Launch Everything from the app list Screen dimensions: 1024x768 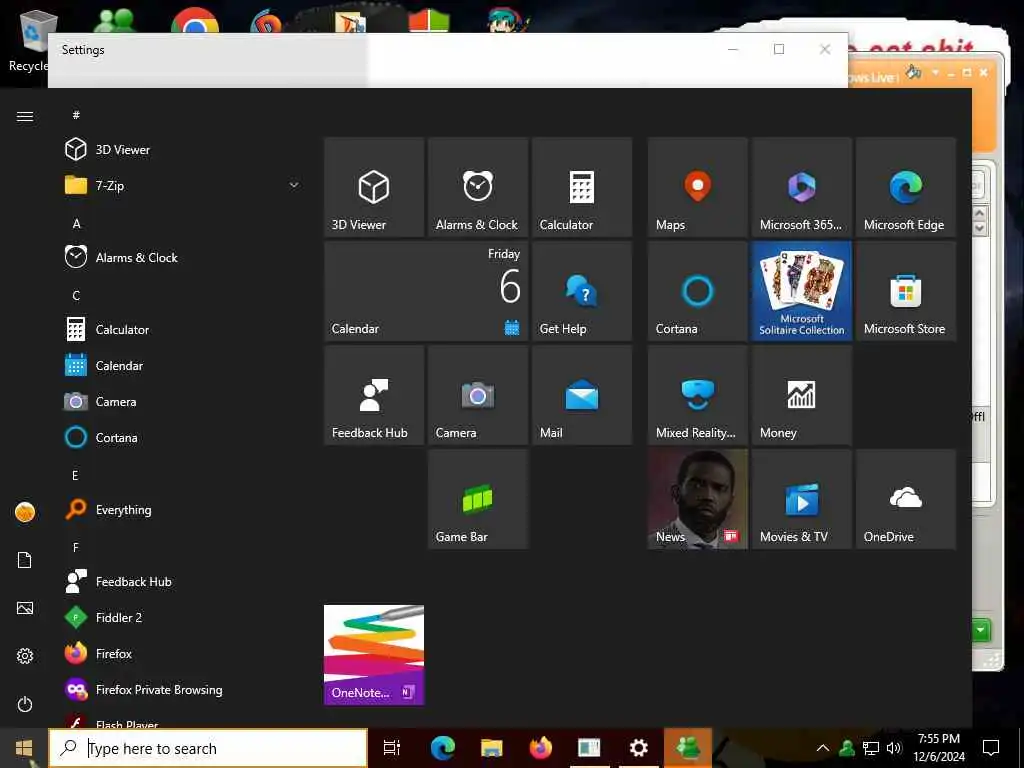tap(183, 509)
